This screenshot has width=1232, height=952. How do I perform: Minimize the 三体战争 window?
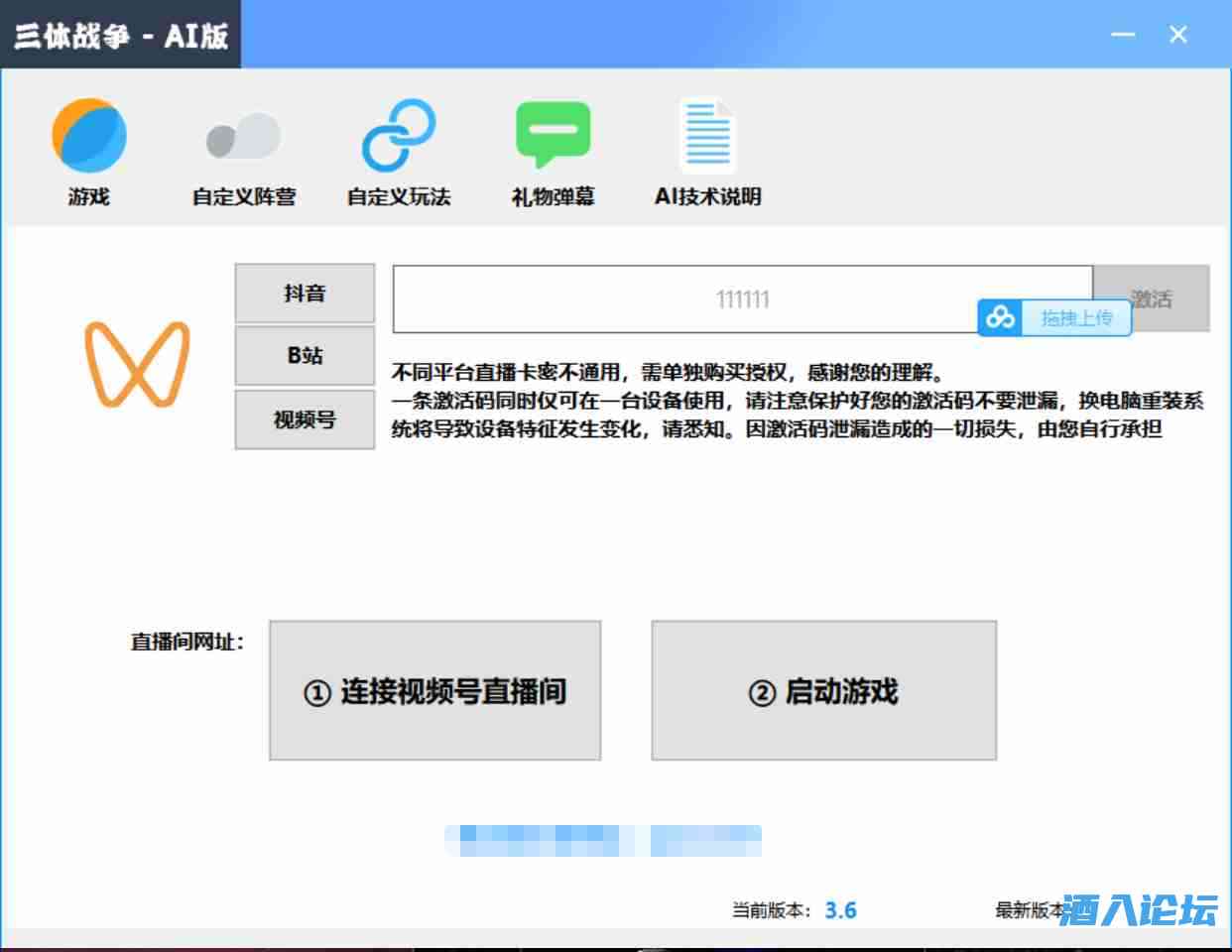(x=1123, y=35)
